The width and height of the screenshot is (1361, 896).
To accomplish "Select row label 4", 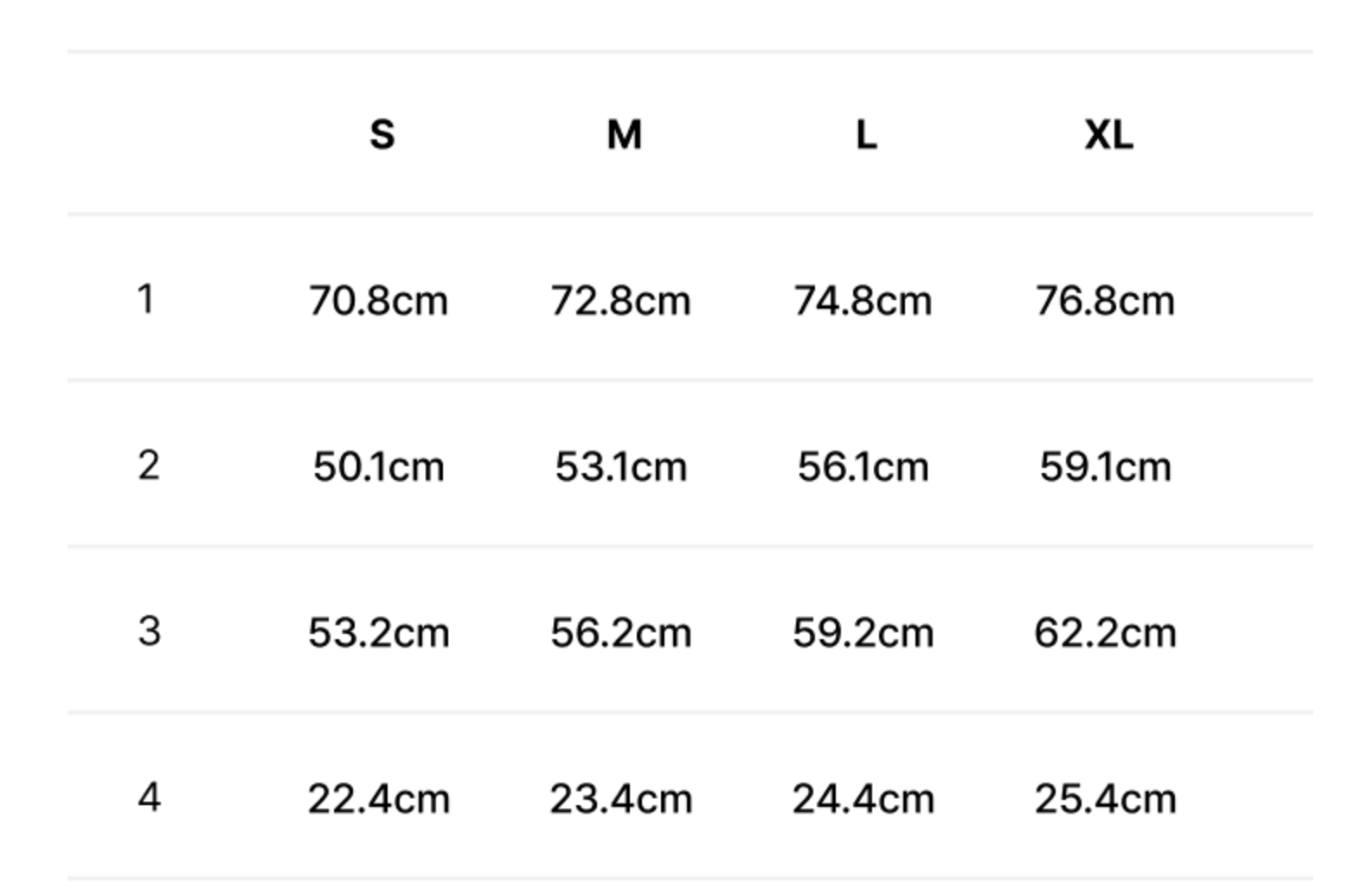I will pos(149,797).
